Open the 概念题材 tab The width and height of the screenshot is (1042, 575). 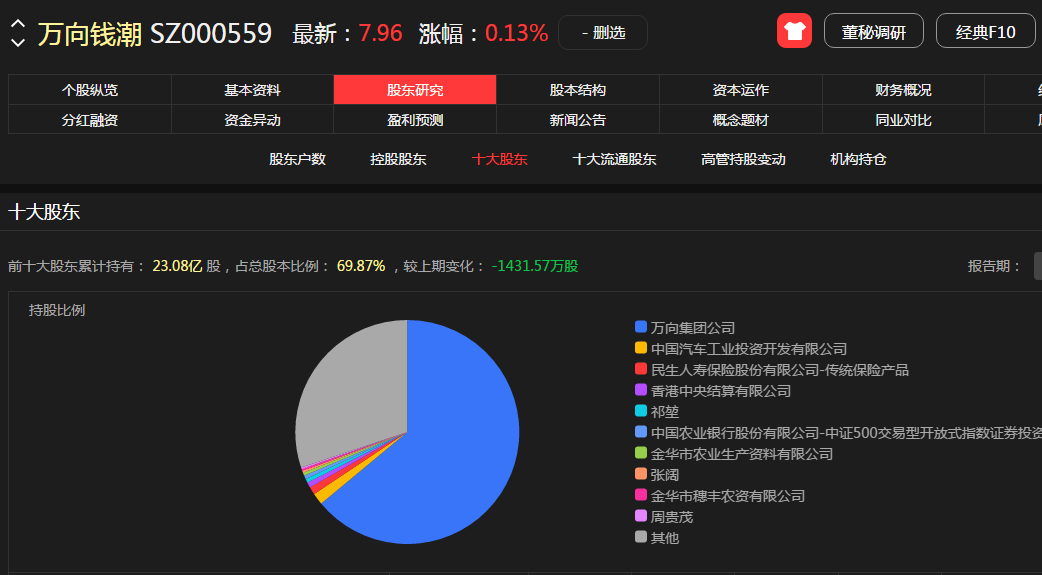click(x=740, y=120)
